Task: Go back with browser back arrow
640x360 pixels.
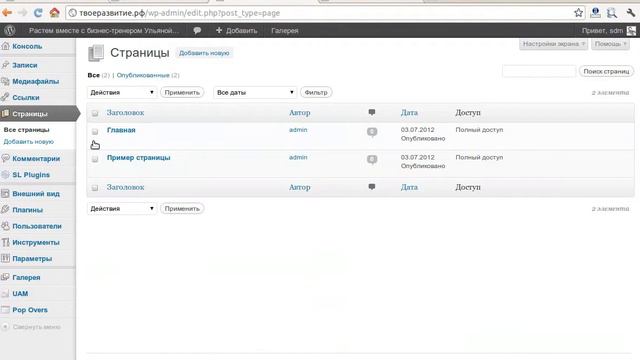Action: pos(7,13)
